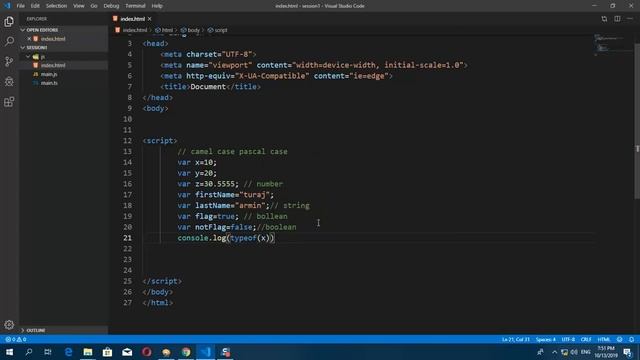Open notifications bell in status bar
Screen dimensions: 640x360
(x=631, y=339)
